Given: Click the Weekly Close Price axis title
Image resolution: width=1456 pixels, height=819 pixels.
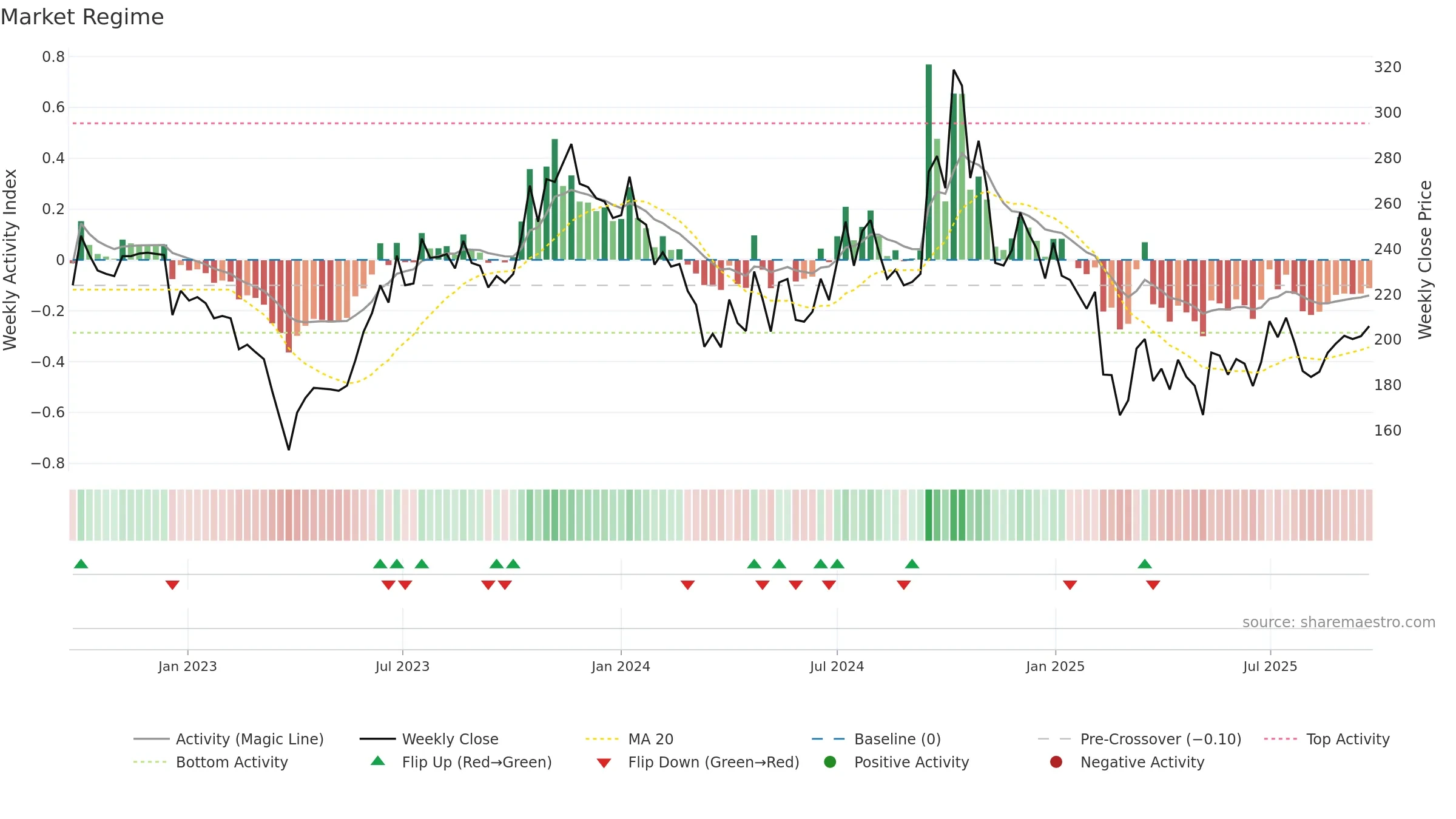Looking at the screenshot, I should (x=1425, y=260).
